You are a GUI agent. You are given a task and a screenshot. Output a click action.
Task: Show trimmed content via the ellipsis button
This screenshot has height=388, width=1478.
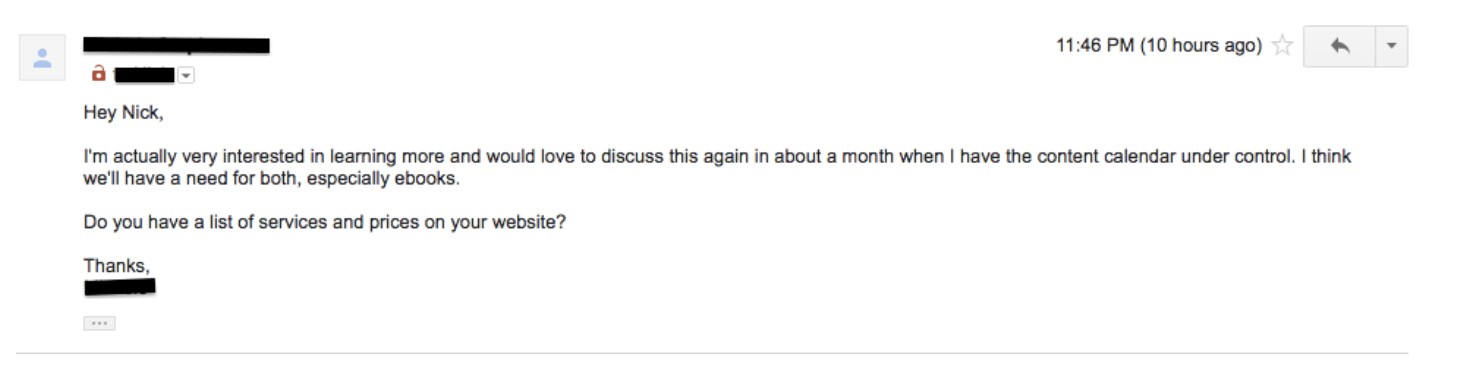click(x=99, y=323)
